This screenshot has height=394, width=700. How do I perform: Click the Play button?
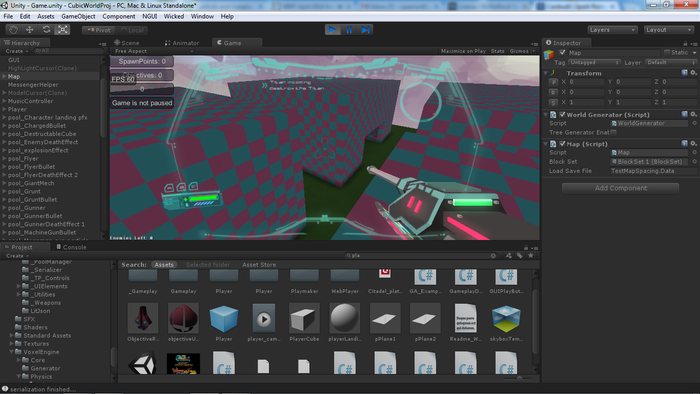333,30
